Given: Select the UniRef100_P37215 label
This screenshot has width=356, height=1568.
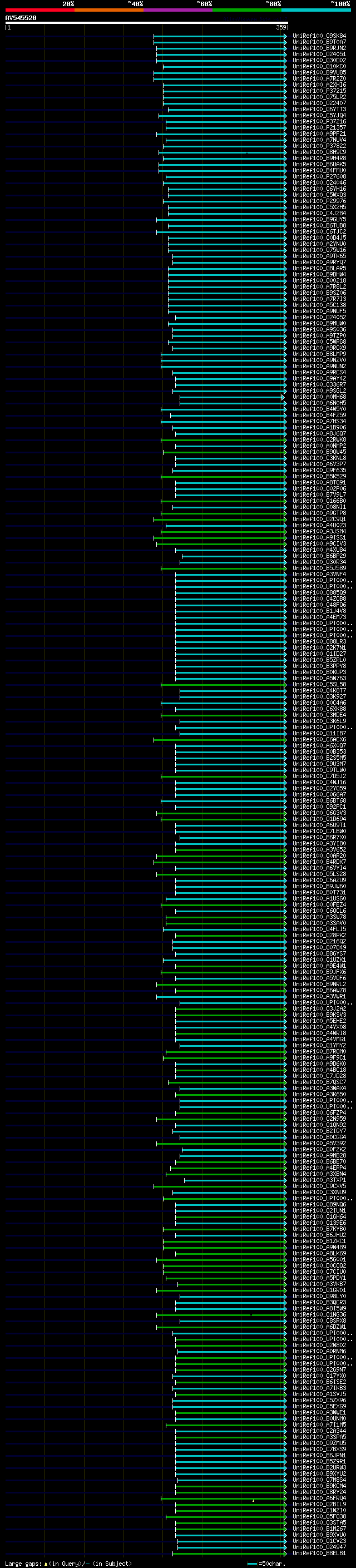Looking at the screenshot, I should [x=319, y=91].
